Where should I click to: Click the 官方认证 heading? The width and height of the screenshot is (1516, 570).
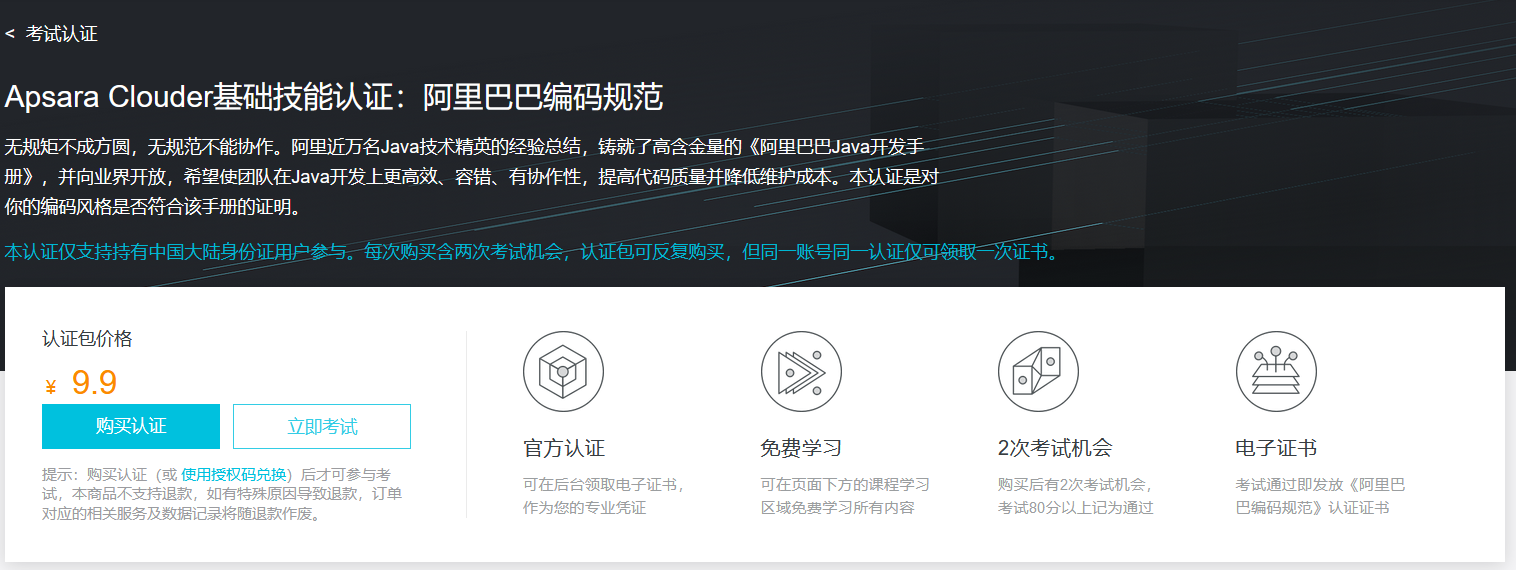click(564, 448)
